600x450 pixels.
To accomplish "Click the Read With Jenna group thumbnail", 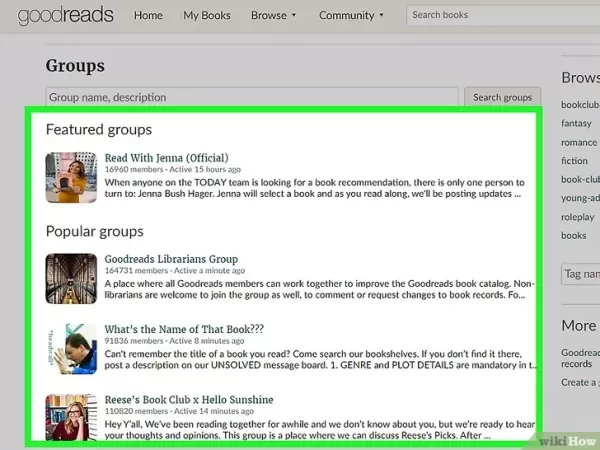I will pyautogui.click(x=71, y=178).
